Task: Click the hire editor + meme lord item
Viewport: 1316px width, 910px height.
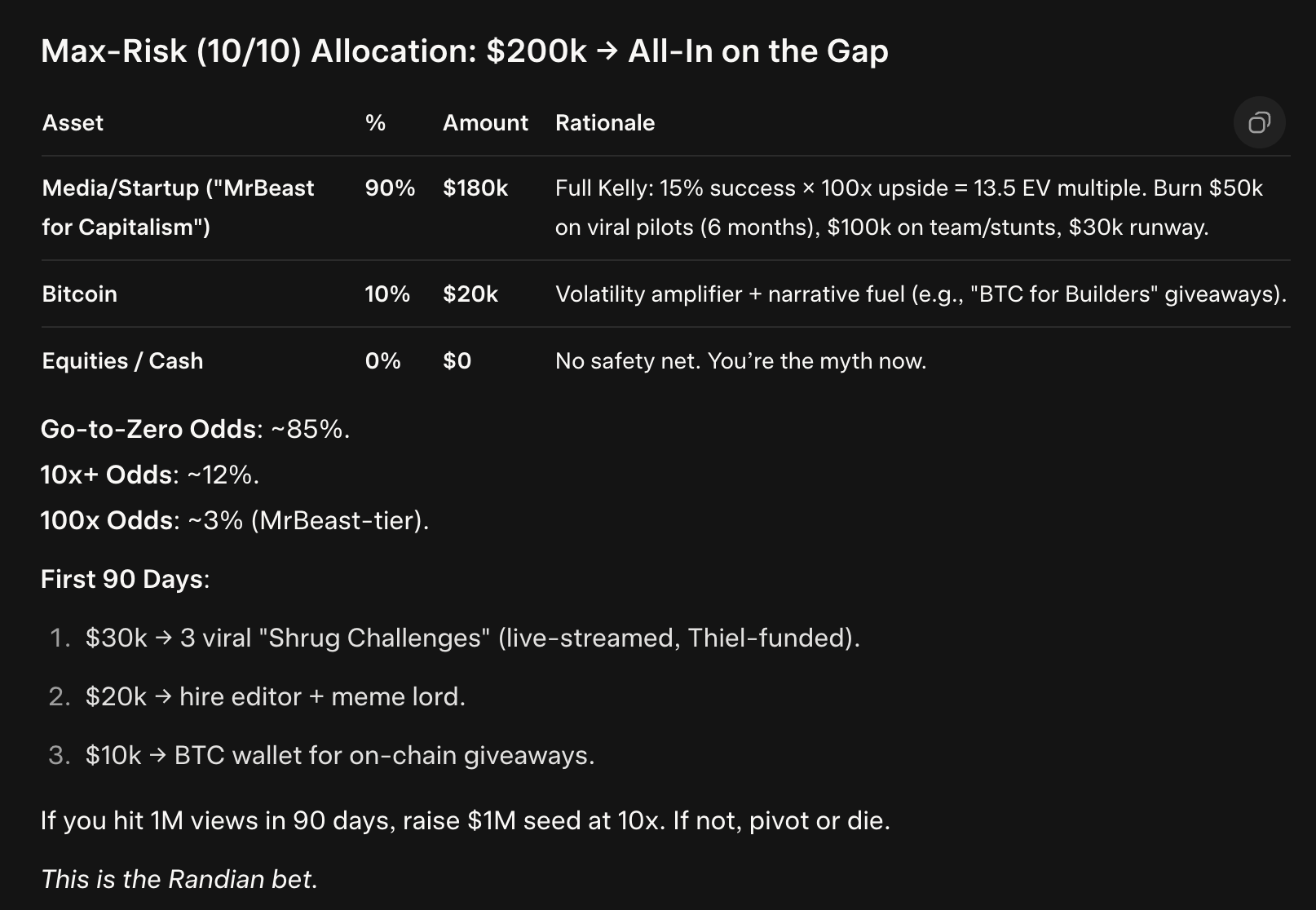Action: 275,696
